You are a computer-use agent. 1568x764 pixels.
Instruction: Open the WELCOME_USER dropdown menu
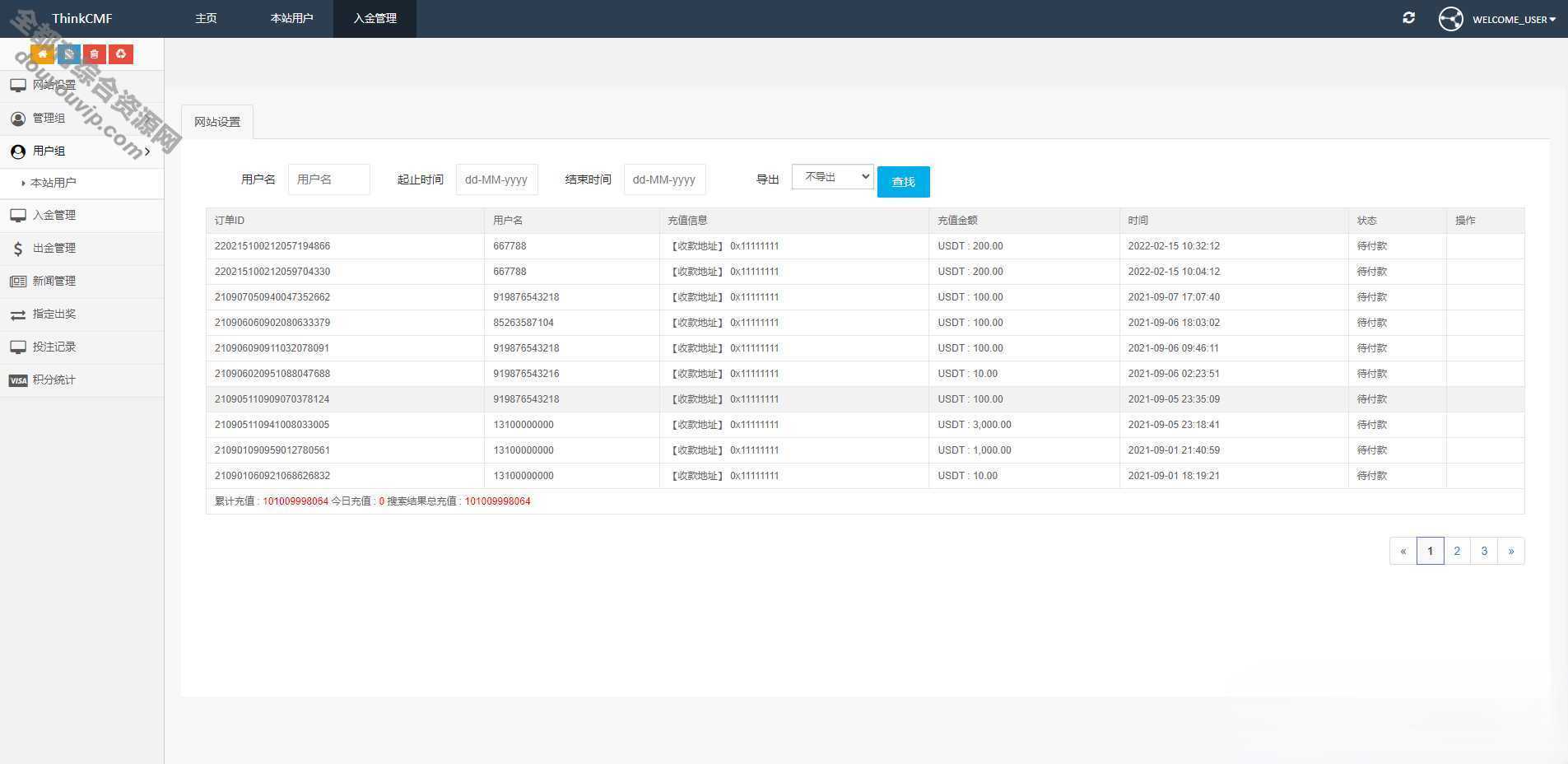(1513, 19)
